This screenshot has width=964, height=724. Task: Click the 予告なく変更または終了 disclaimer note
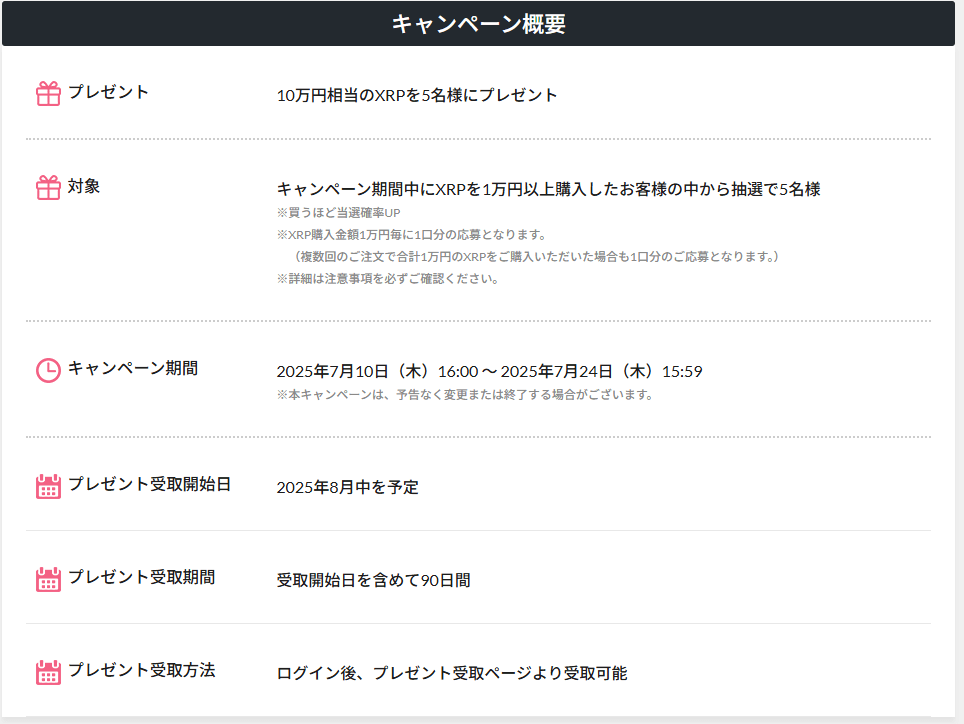[x=464, y=395]
